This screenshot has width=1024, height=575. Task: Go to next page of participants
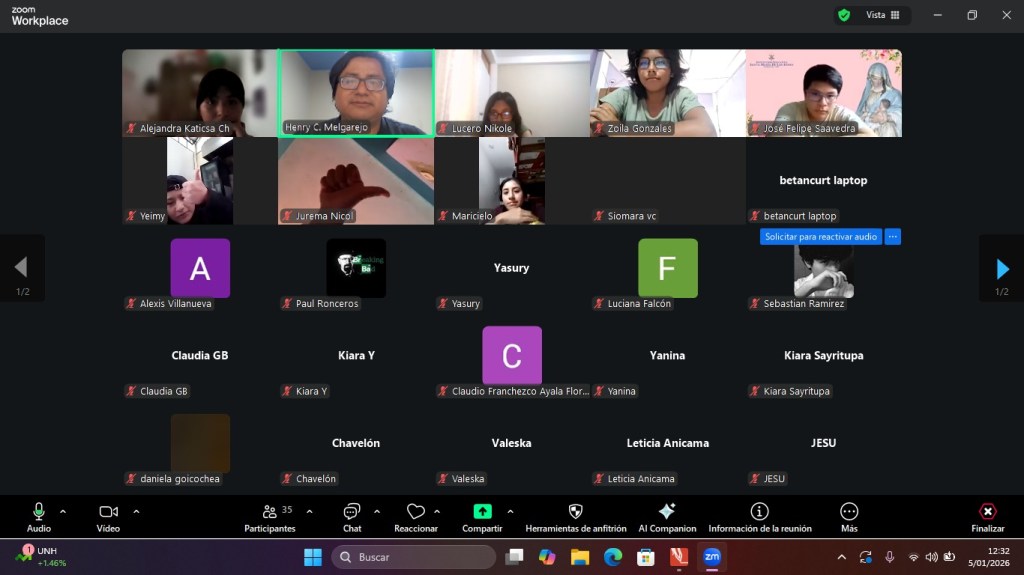(1002, 268)
